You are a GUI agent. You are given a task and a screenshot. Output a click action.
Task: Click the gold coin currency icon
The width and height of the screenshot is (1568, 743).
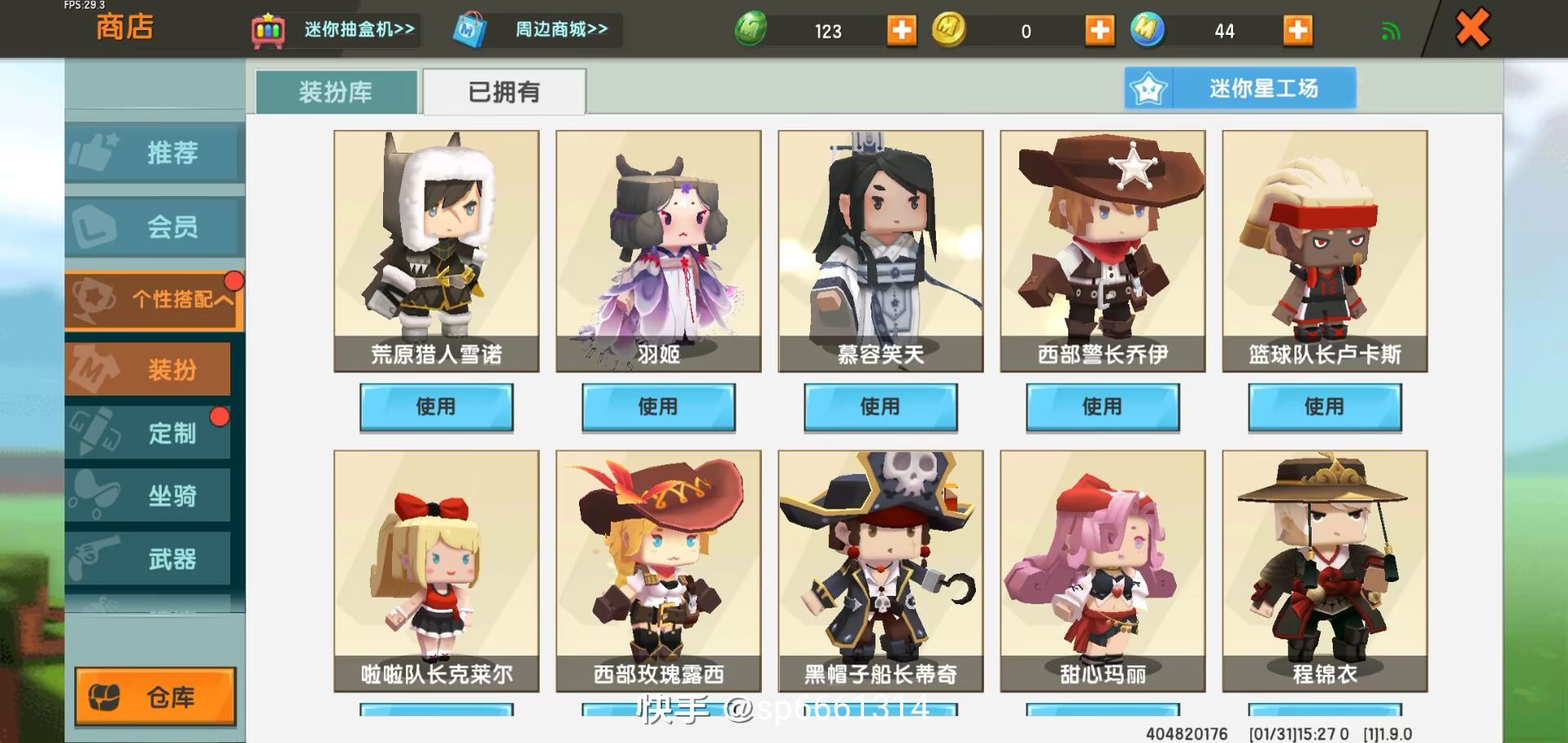tap(949, 29)
